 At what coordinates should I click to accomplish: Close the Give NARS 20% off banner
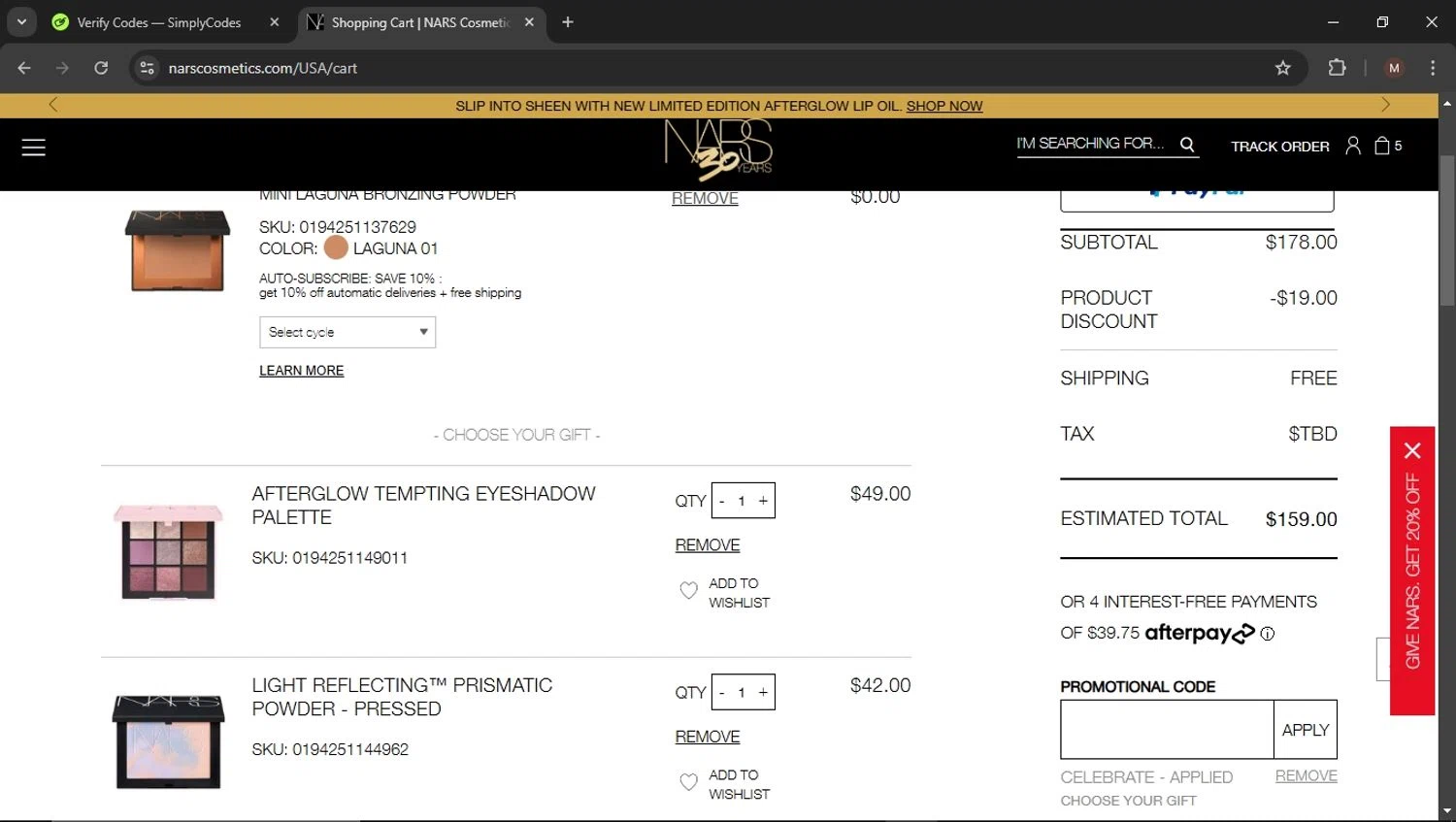(x=1412, y=450)
